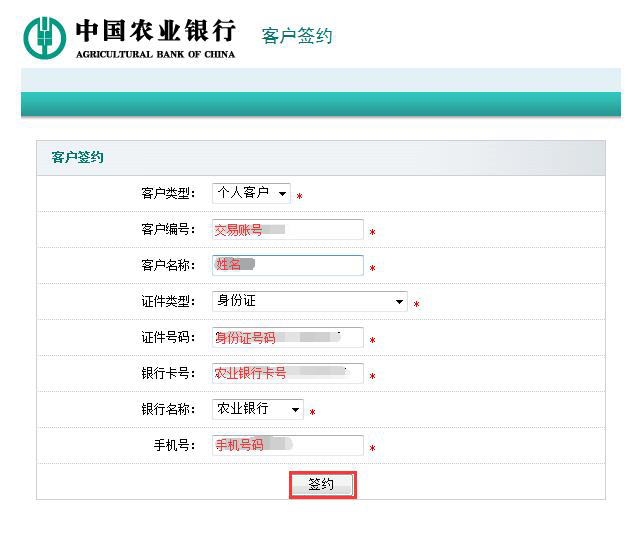This screenshot has width=632, height=536.
Task: Click the 客户签约 panel header text
Action: 77,157
